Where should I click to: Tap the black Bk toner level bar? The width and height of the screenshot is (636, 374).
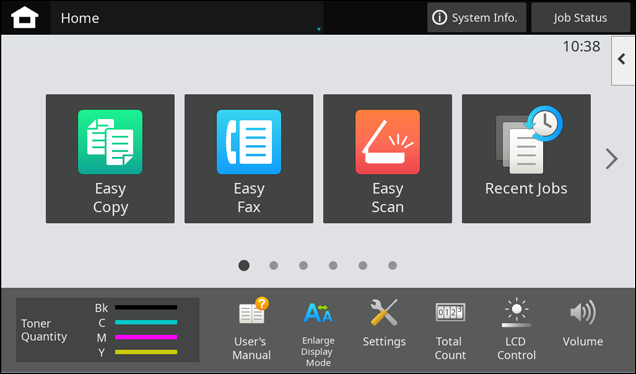tap(146, 307)
